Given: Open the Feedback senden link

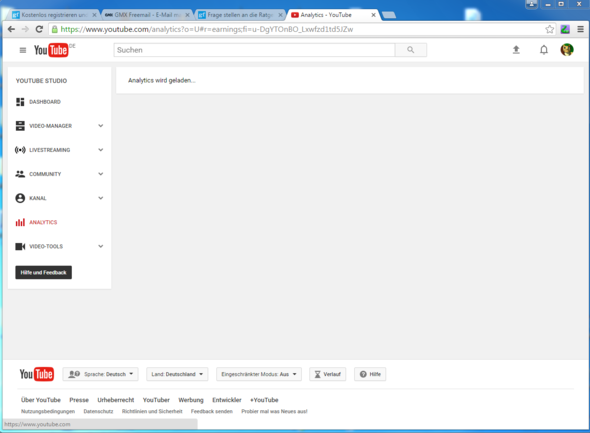Looking at the screenshot, I should pos(212,411).
